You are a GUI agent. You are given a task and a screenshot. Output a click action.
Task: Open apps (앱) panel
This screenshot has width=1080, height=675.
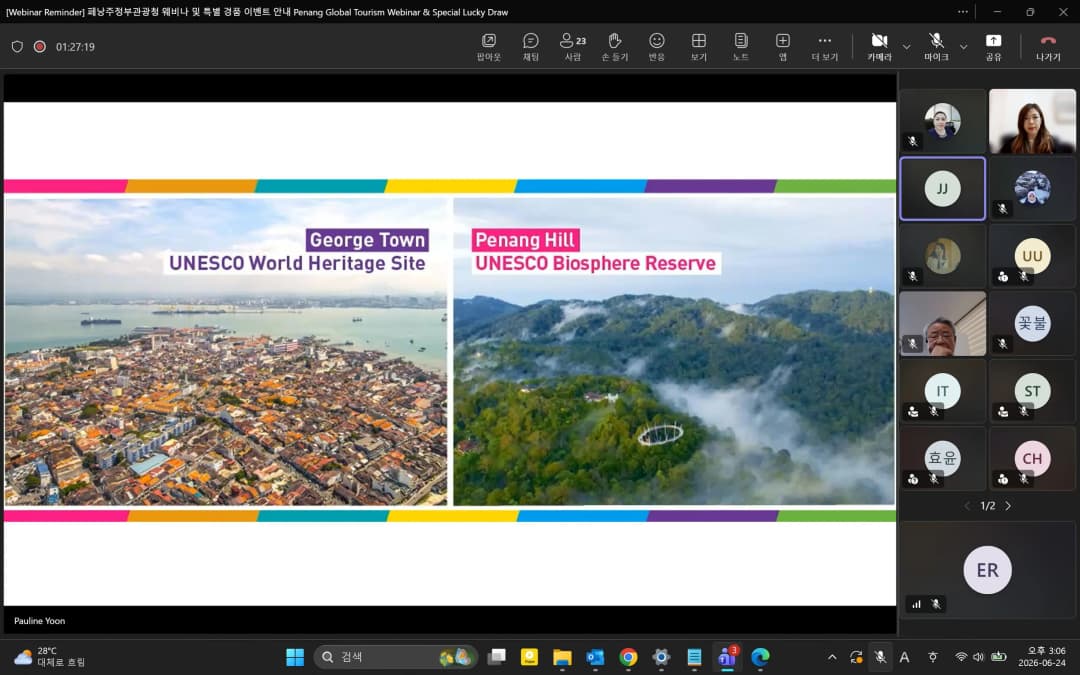(782, 47)
